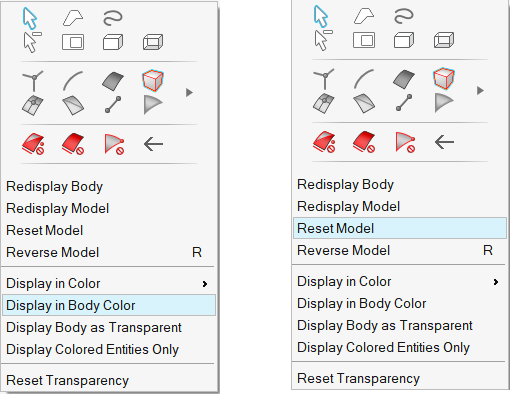Choose Redisplay Body in left menu
Viewport: 519px width, 394px height.
[109, 186]
